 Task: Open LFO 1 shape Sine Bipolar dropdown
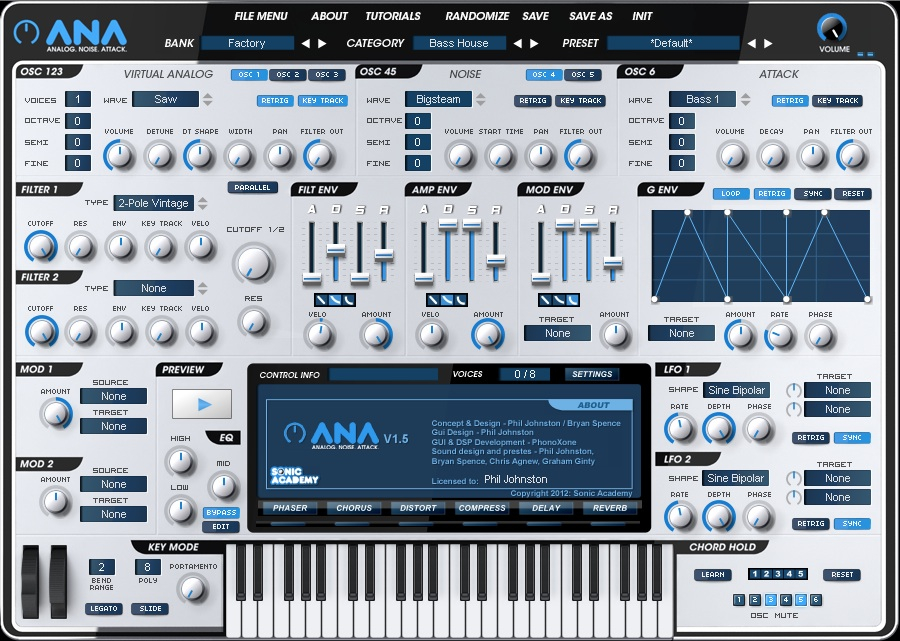pos(736,390)
